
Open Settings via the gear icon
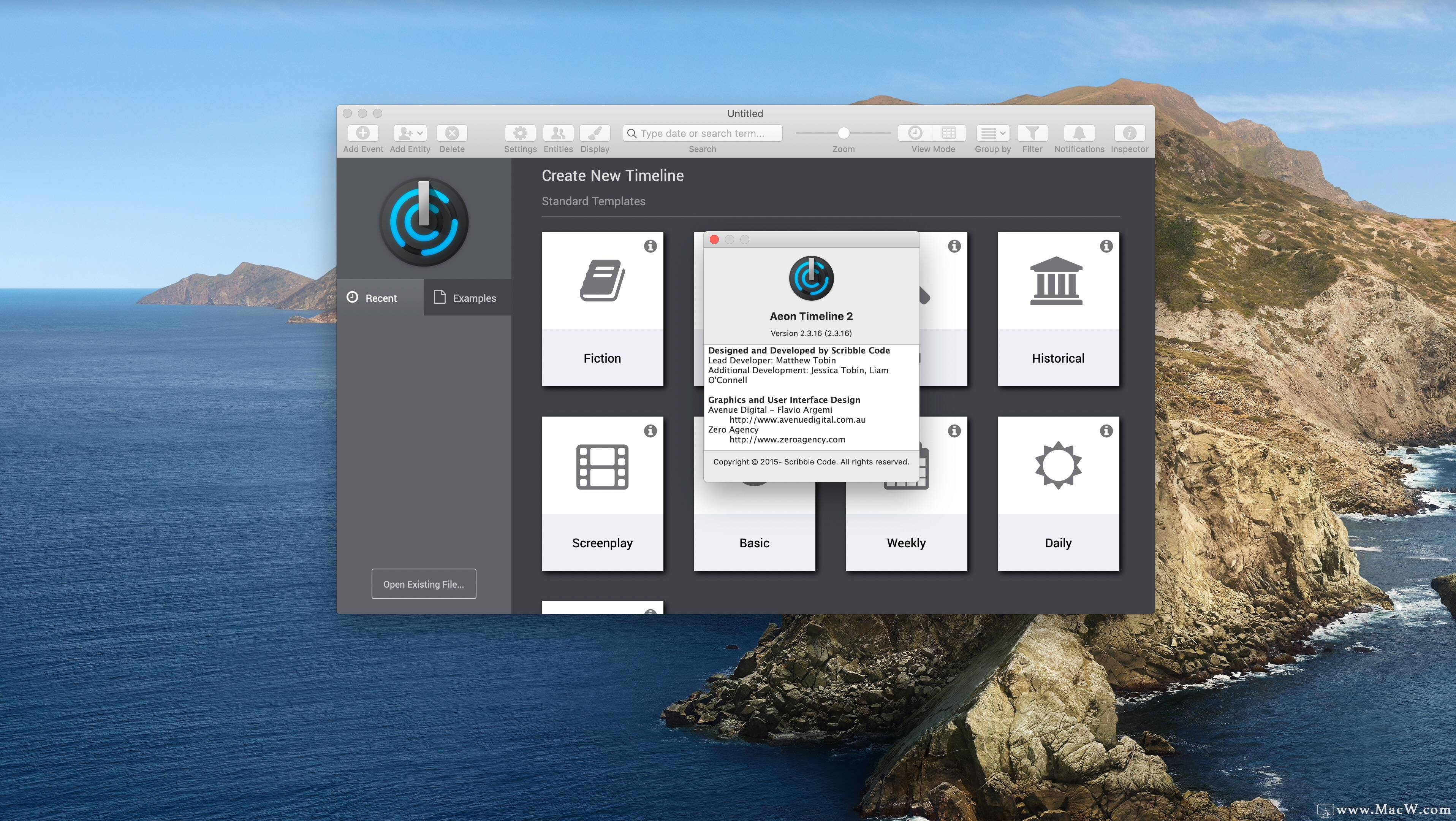[520, 133]
